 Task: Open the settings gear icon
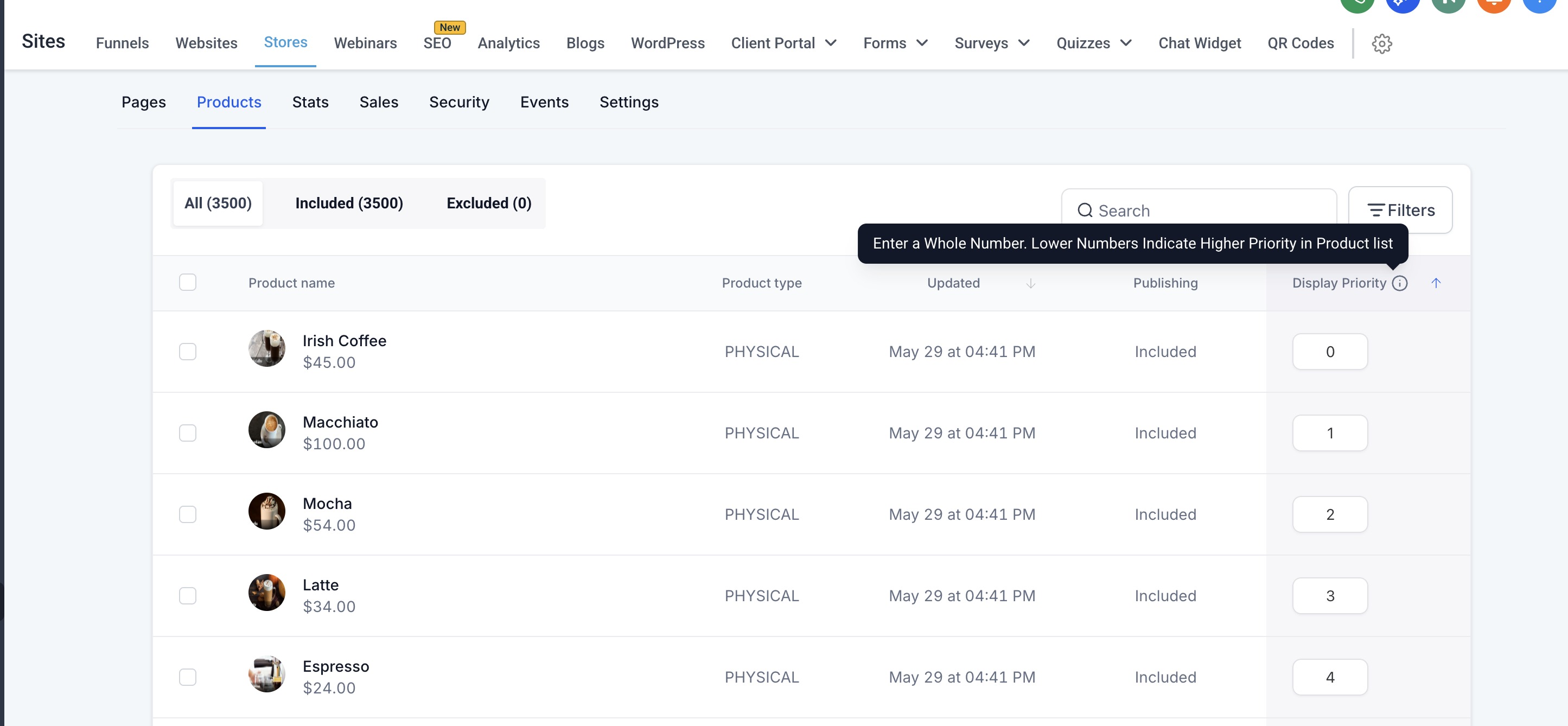tap(1381, 44)
